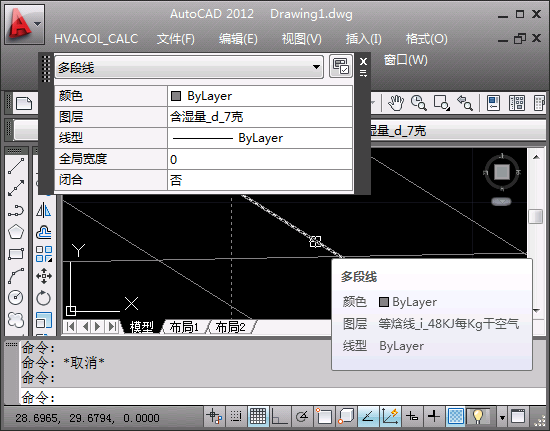Viewport: 550px width, 431px height.
Task: Open the Properties palette icon
Action: click(x=493, y=103)
